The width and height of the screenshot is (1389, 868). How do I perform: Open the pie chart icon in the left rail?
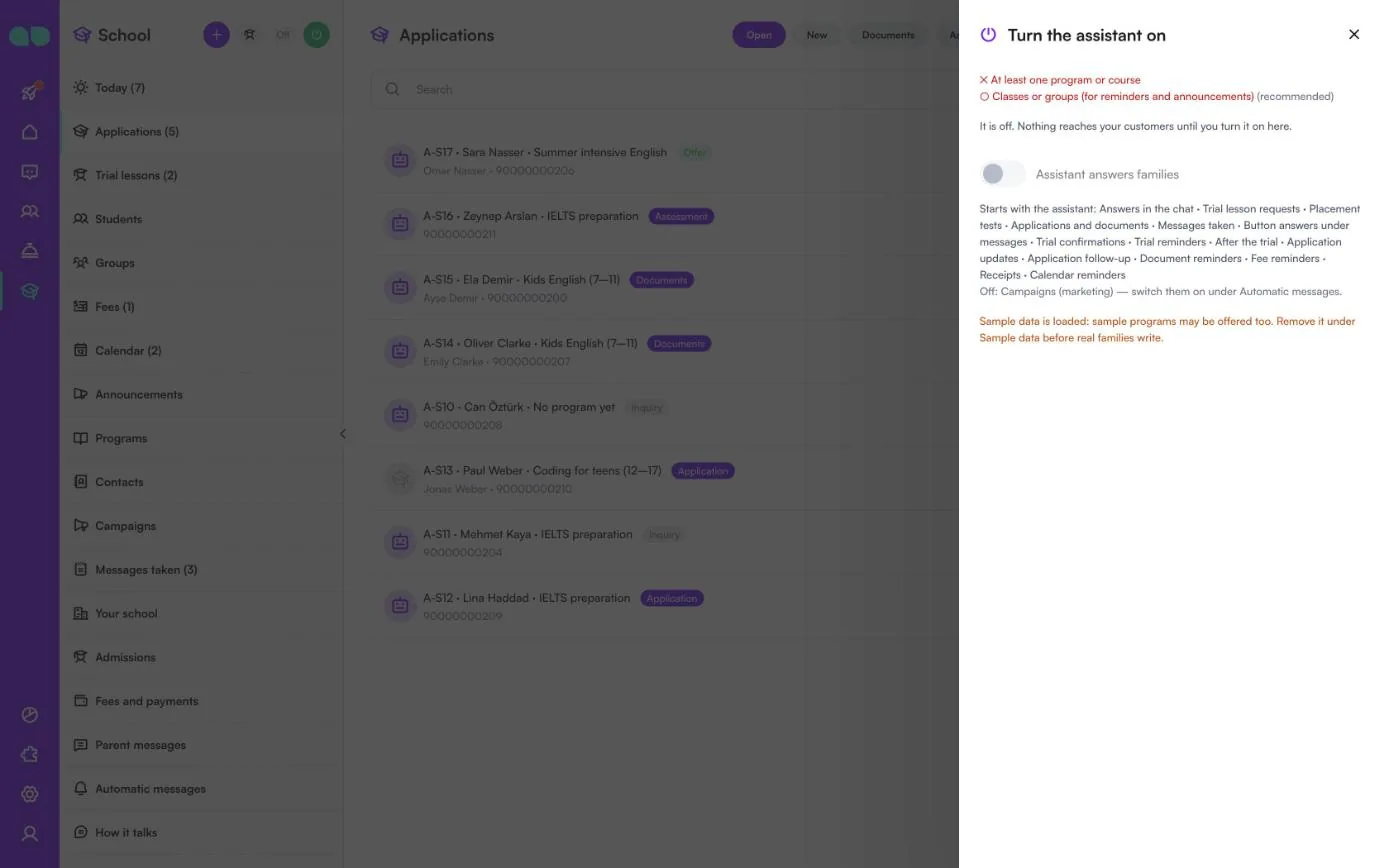(x=30, y=715)
